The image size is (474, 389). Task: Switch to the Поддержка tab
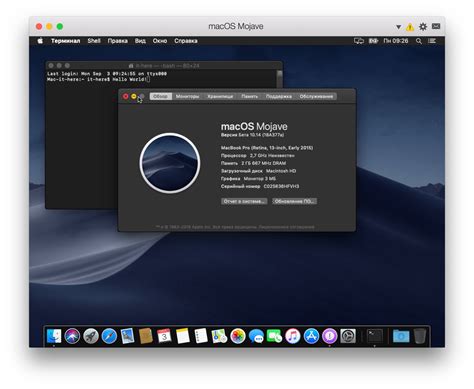279,96
